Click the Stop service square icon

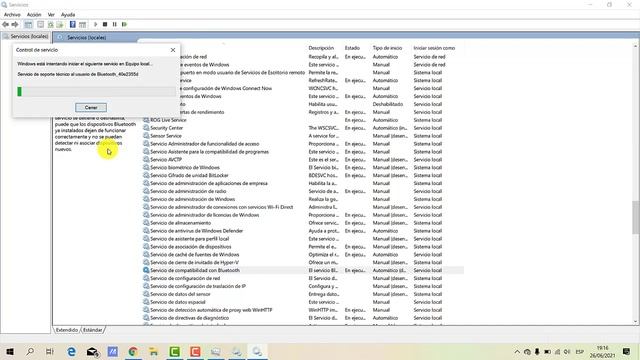coord(105,24)
